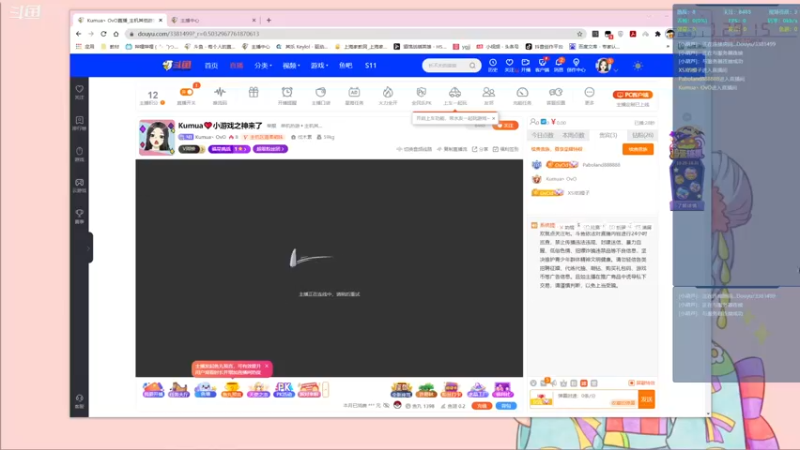Open the 上车一起玩 car icon
Viewport: 800px width, 450px height.
[x=455, y=92]
